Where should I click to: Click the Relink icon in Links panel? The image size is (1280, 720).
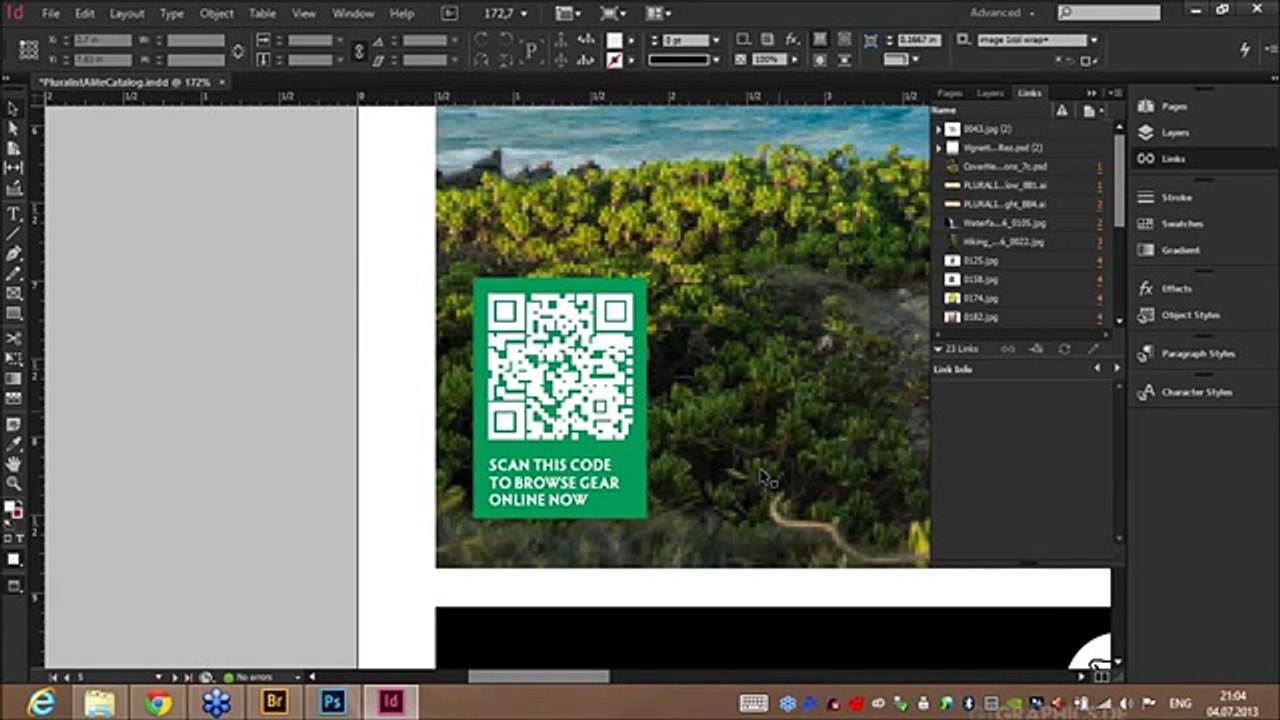point(1008,349)
